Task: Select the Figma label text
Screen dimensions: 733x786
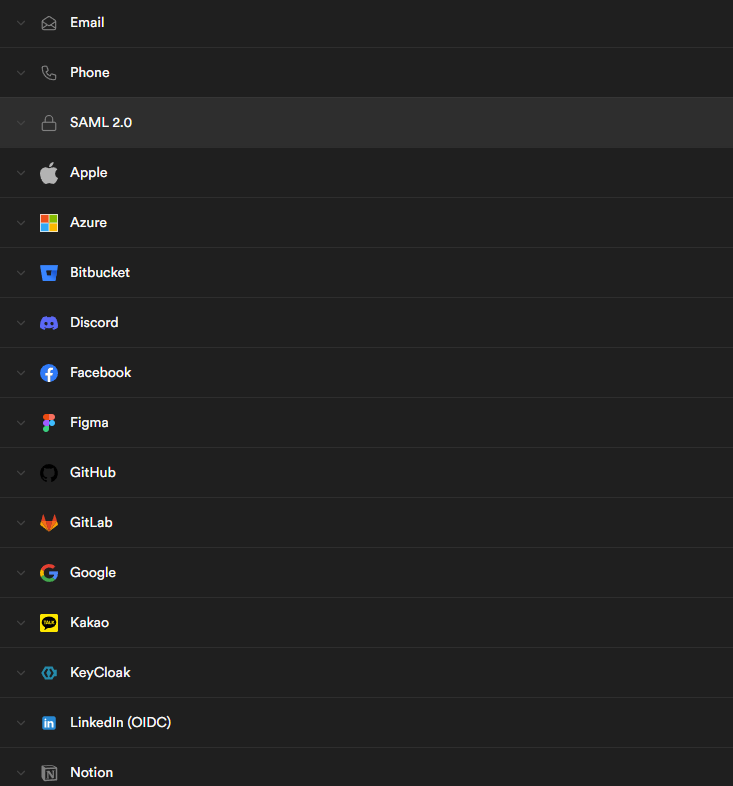Action: (x=89, y=423)
